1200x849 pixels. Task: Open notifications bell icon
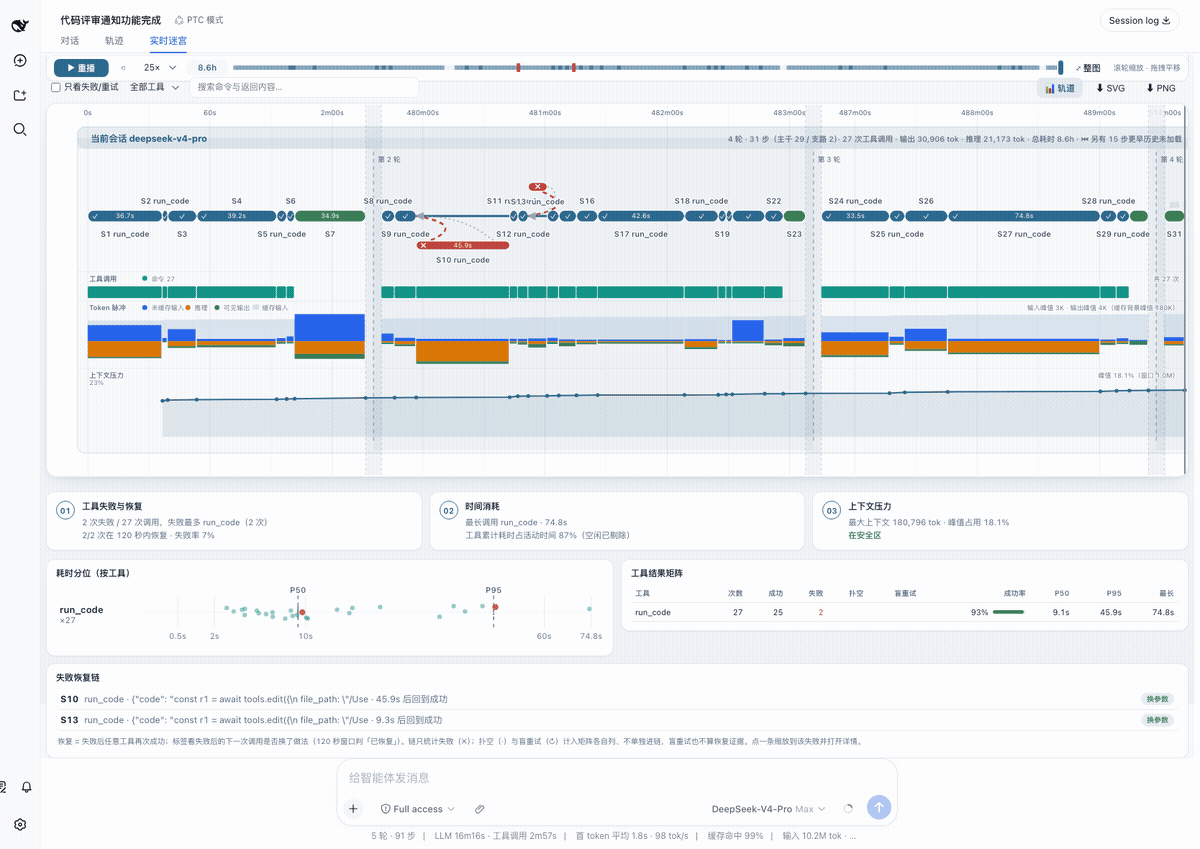pyautogui.click(x=27, y=787)
